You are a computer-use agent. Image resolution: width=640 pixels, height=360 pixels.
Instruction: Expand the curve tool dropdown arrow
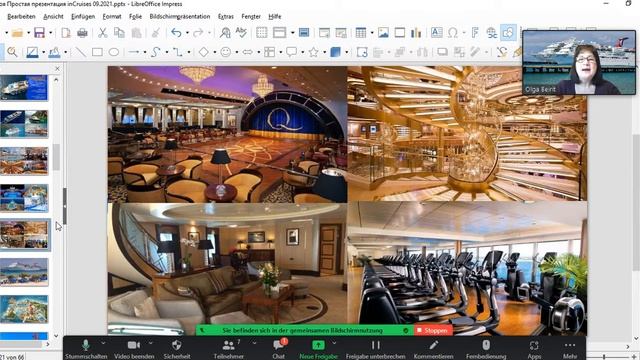pos(167,52)
